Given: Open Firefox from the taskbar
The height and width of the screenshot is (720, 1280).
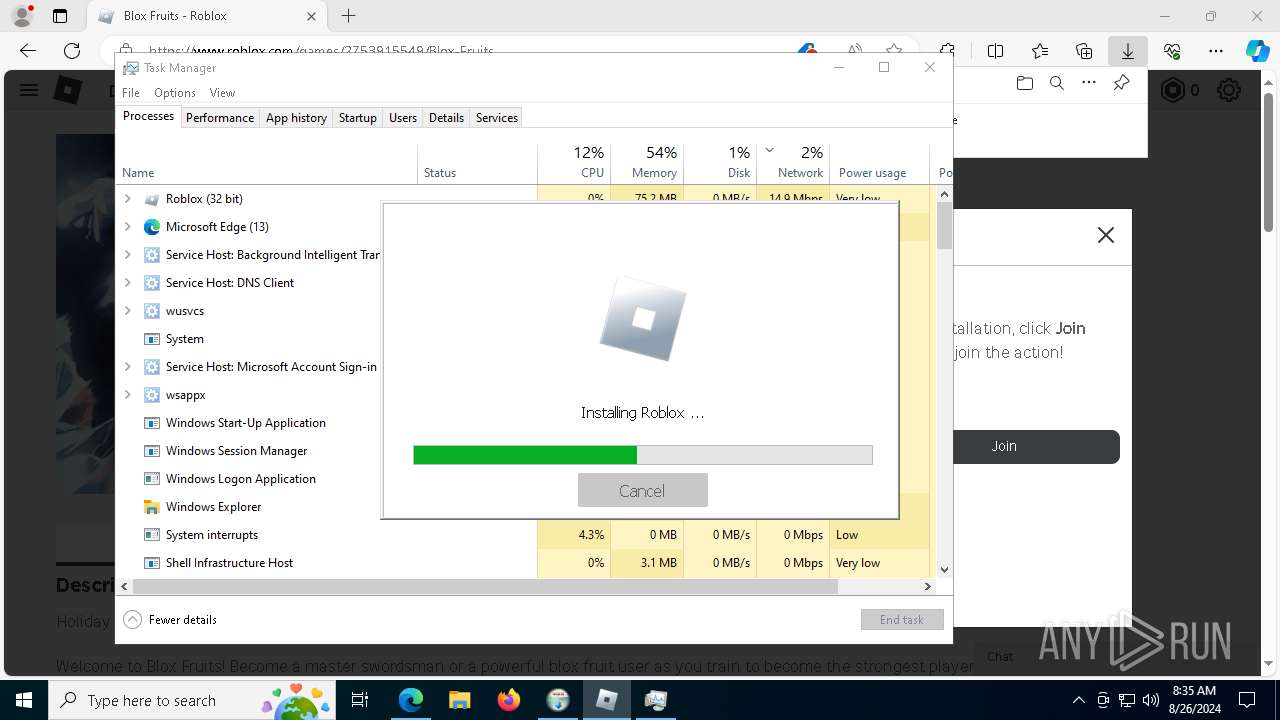Looking at the screenshot, I should click(509, 700).
